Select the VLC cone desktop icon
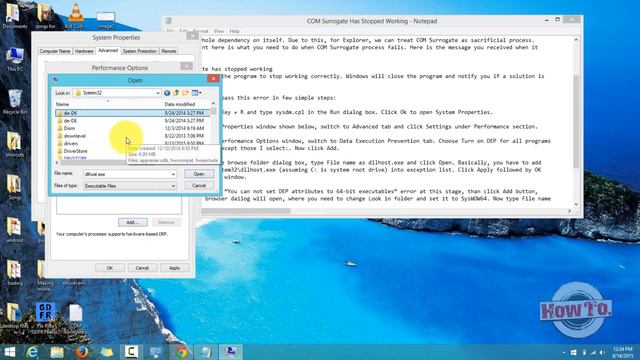The height and width of the screenshot is (360, 640). (75, 16)
